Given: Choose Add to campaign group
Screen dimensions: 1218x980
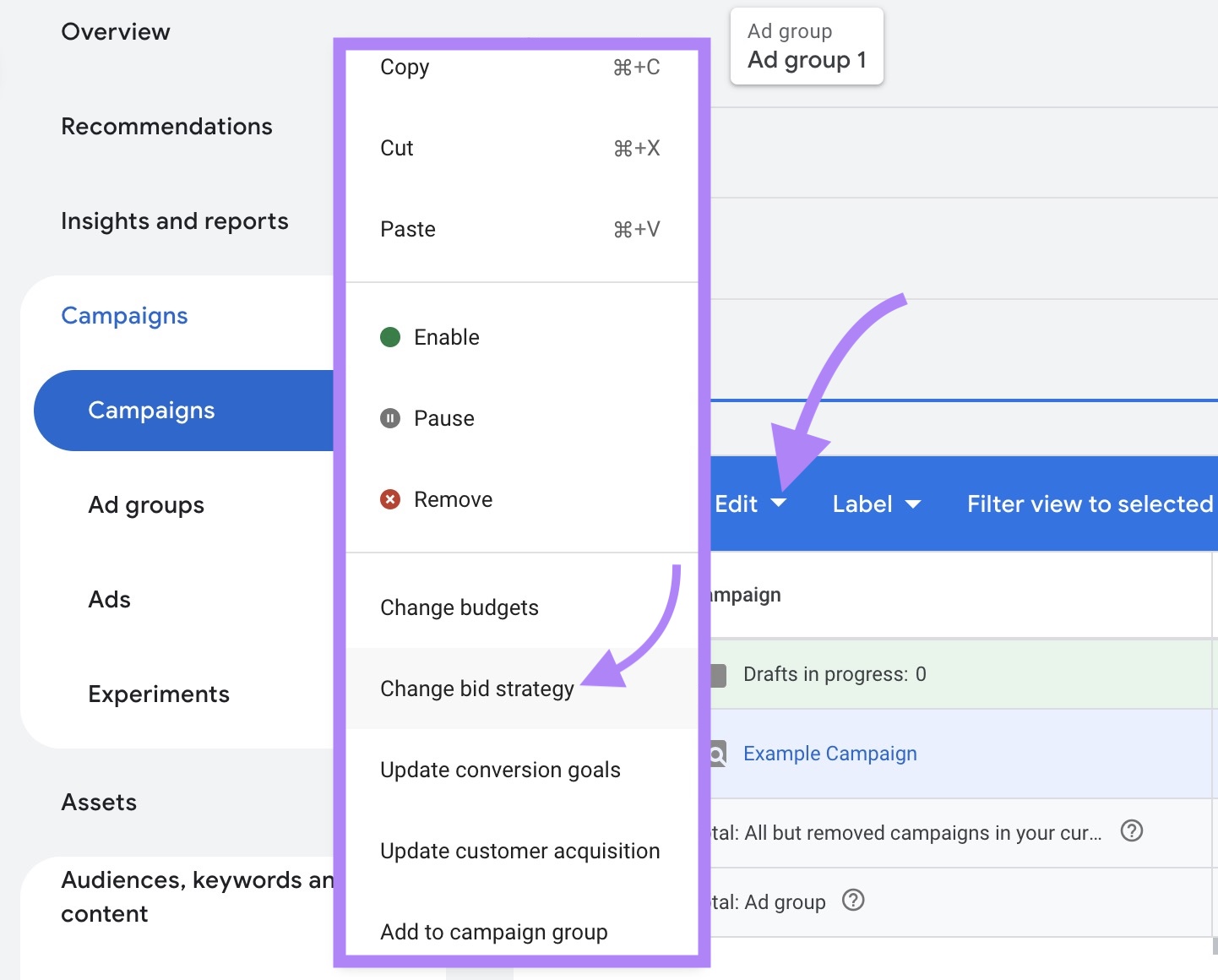Looking at the screenshot, I should 493,932.
